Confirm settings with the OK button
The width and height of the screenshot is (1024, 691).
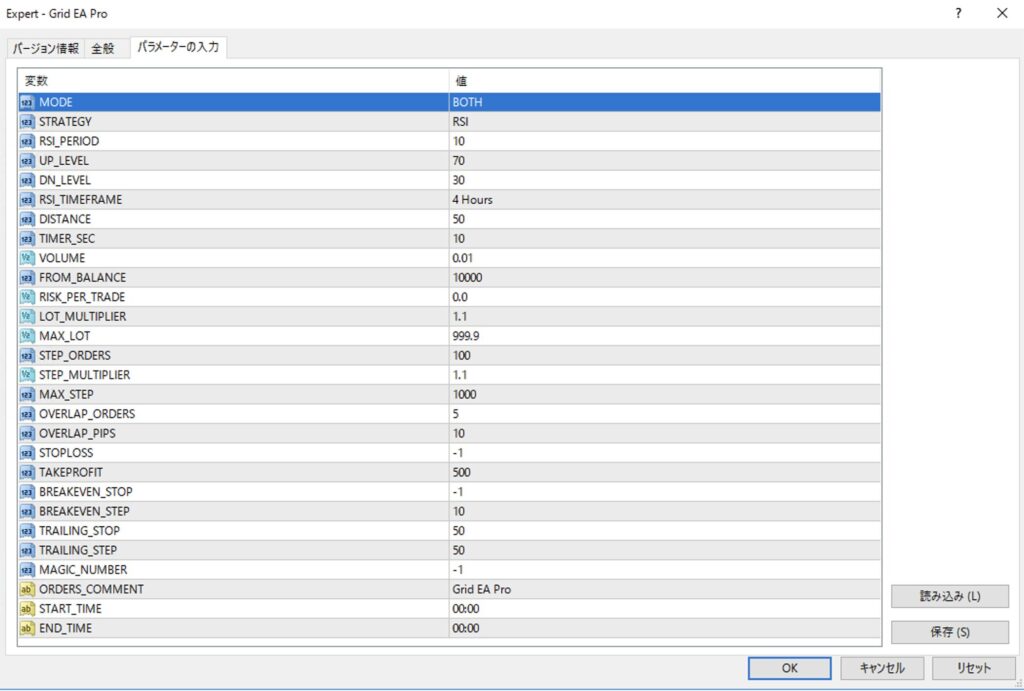click(x=790, y=668)
